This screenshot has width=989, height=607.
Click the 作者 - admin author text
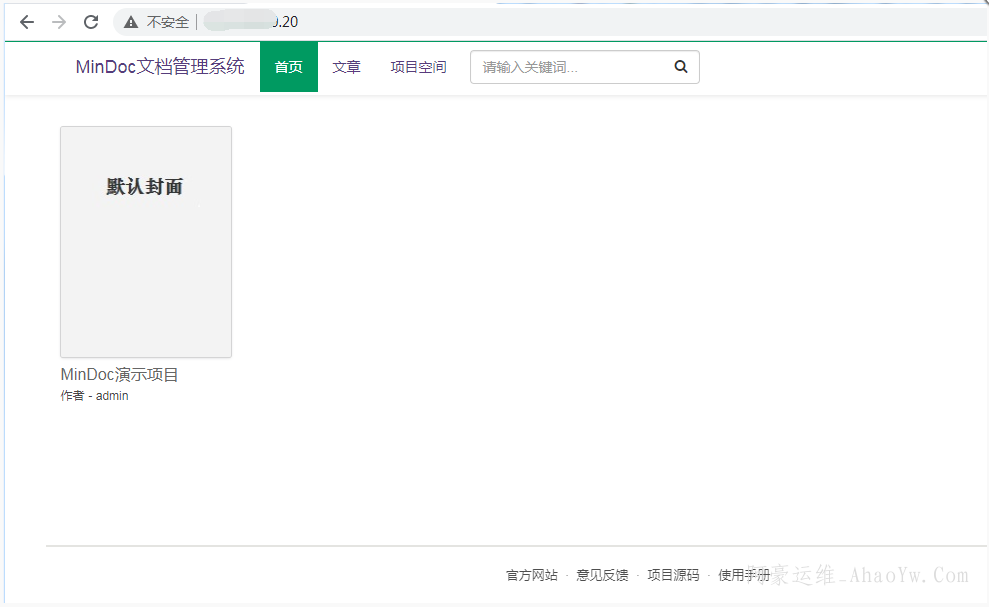click(94, 396)
